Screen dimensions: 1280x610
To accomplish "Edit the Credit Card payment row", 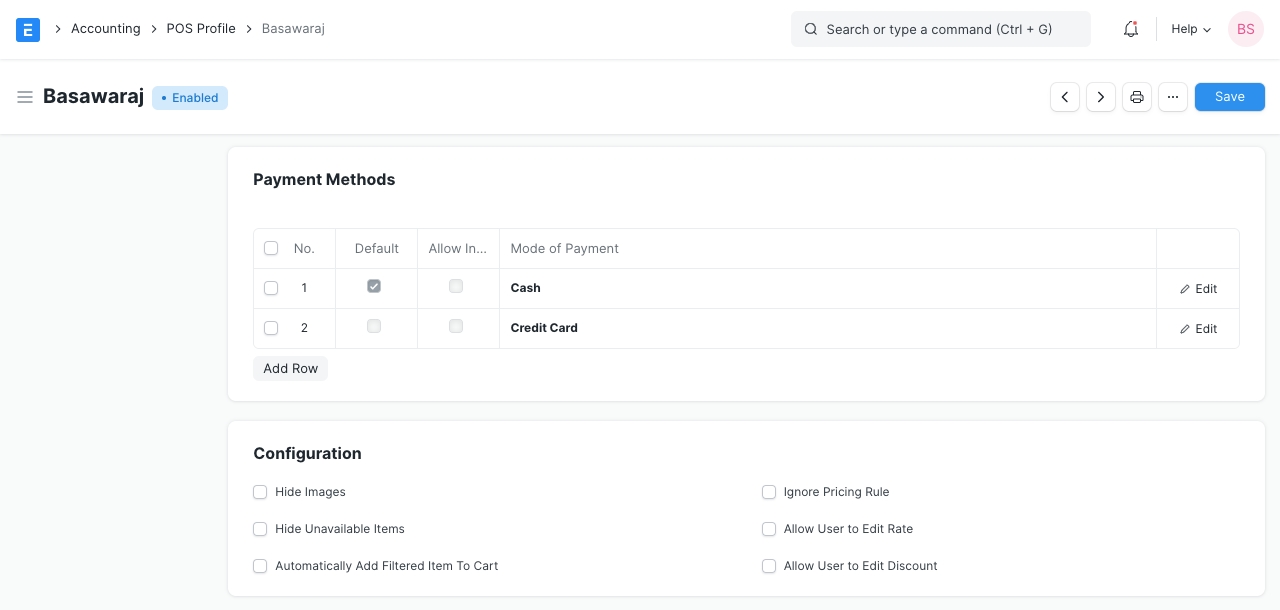I will 1198,329.
